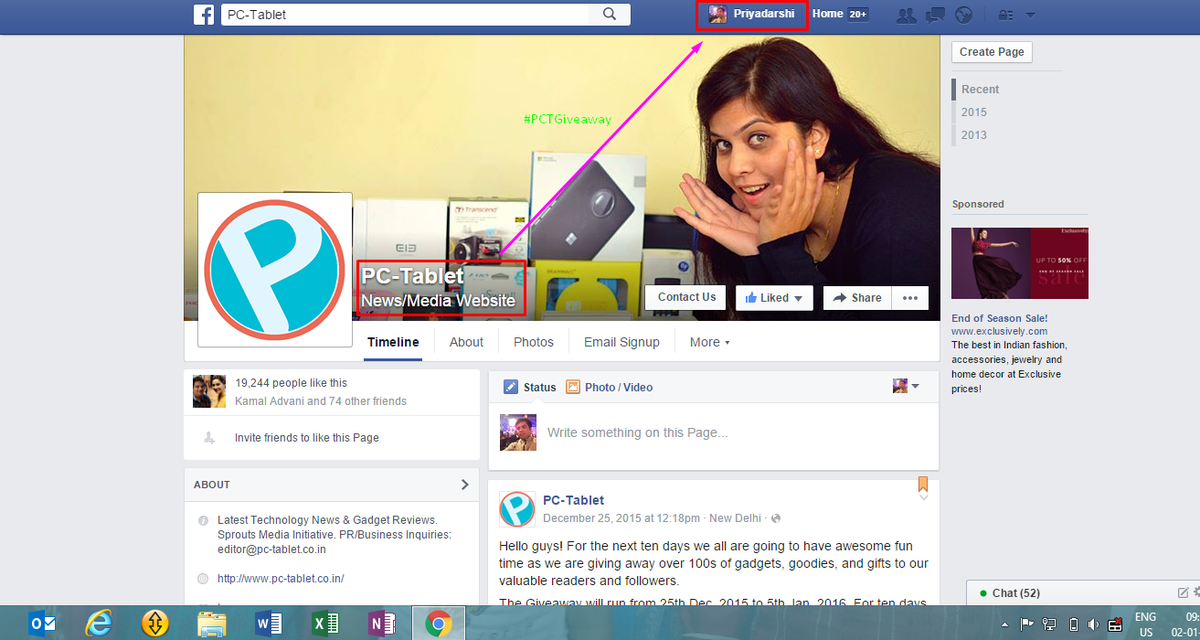Screen dimensions: 1200x640
Task: Open posting-as audience selector in composer
Action: point(906,385)
